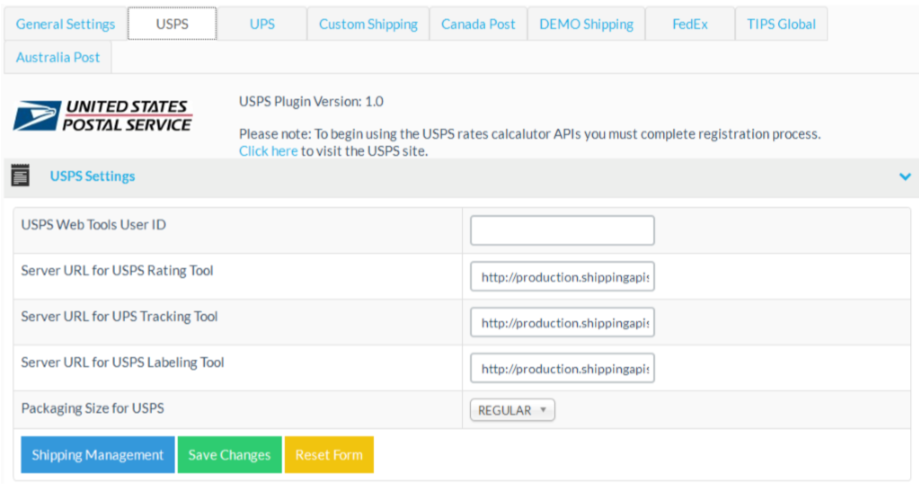The image size is (919, 485).
Task: Click the Reset Form button
Action: pos(329,455)
